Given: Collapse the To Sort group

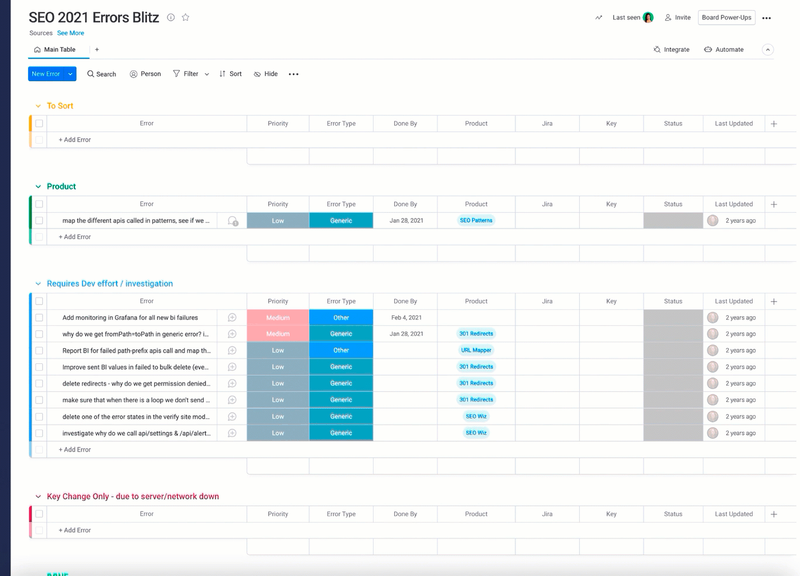Looking at the screenshot, I should [38, 106].
